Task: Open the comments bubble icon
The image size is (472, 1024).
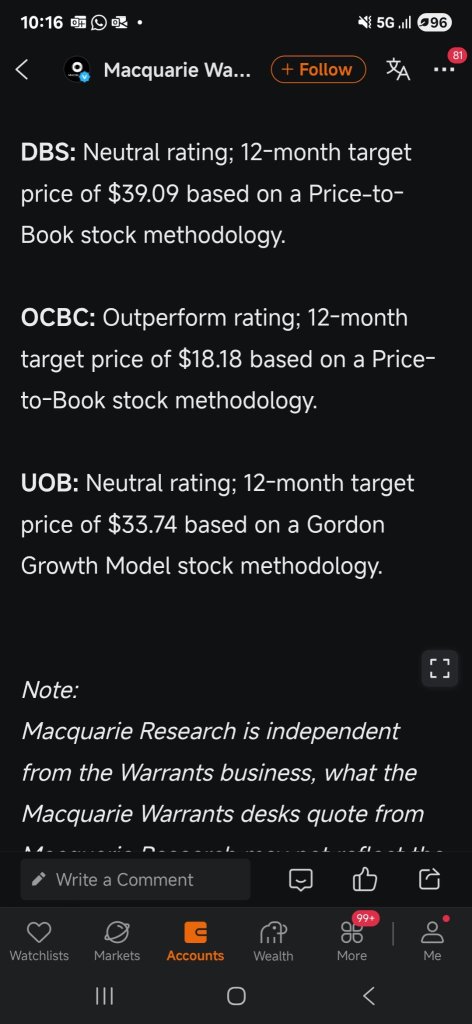Action: pyautogui.click(x=301, y=880)
